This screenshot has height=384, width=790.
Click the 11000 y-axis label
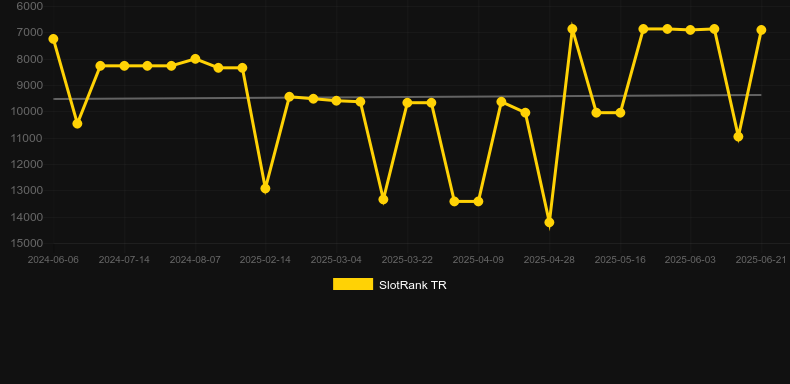click(27, 138)
